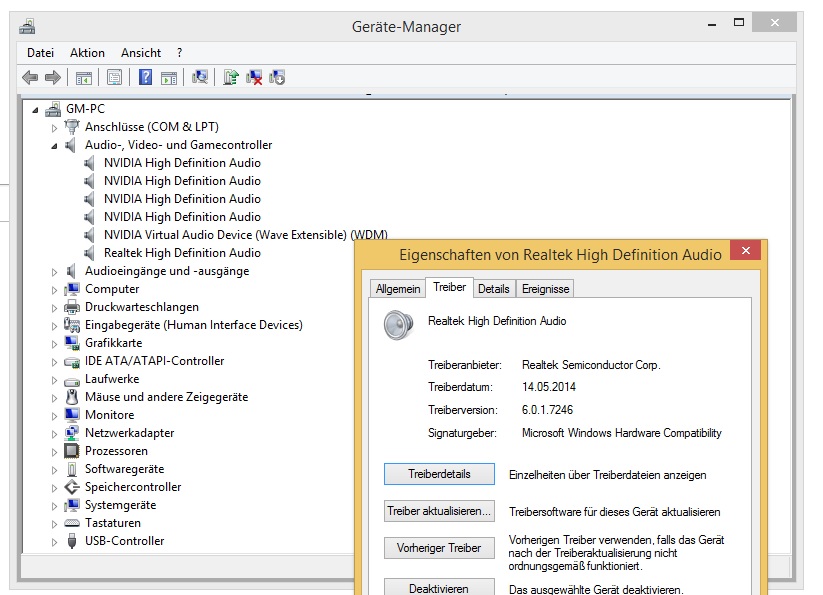
Task: Expand the Monitore node
Action: click(x=54, y=416)
